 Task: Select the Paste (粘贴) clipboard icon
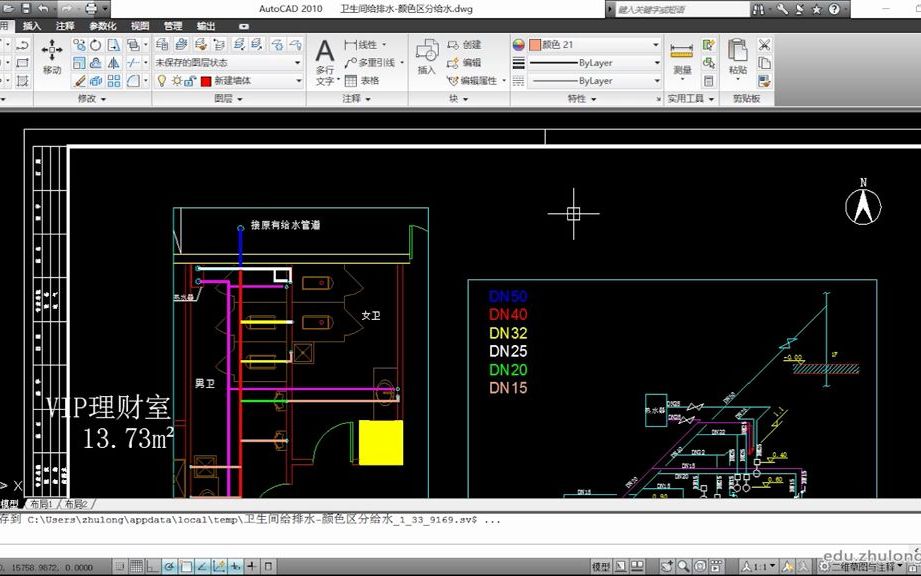[x=738, y=57]
